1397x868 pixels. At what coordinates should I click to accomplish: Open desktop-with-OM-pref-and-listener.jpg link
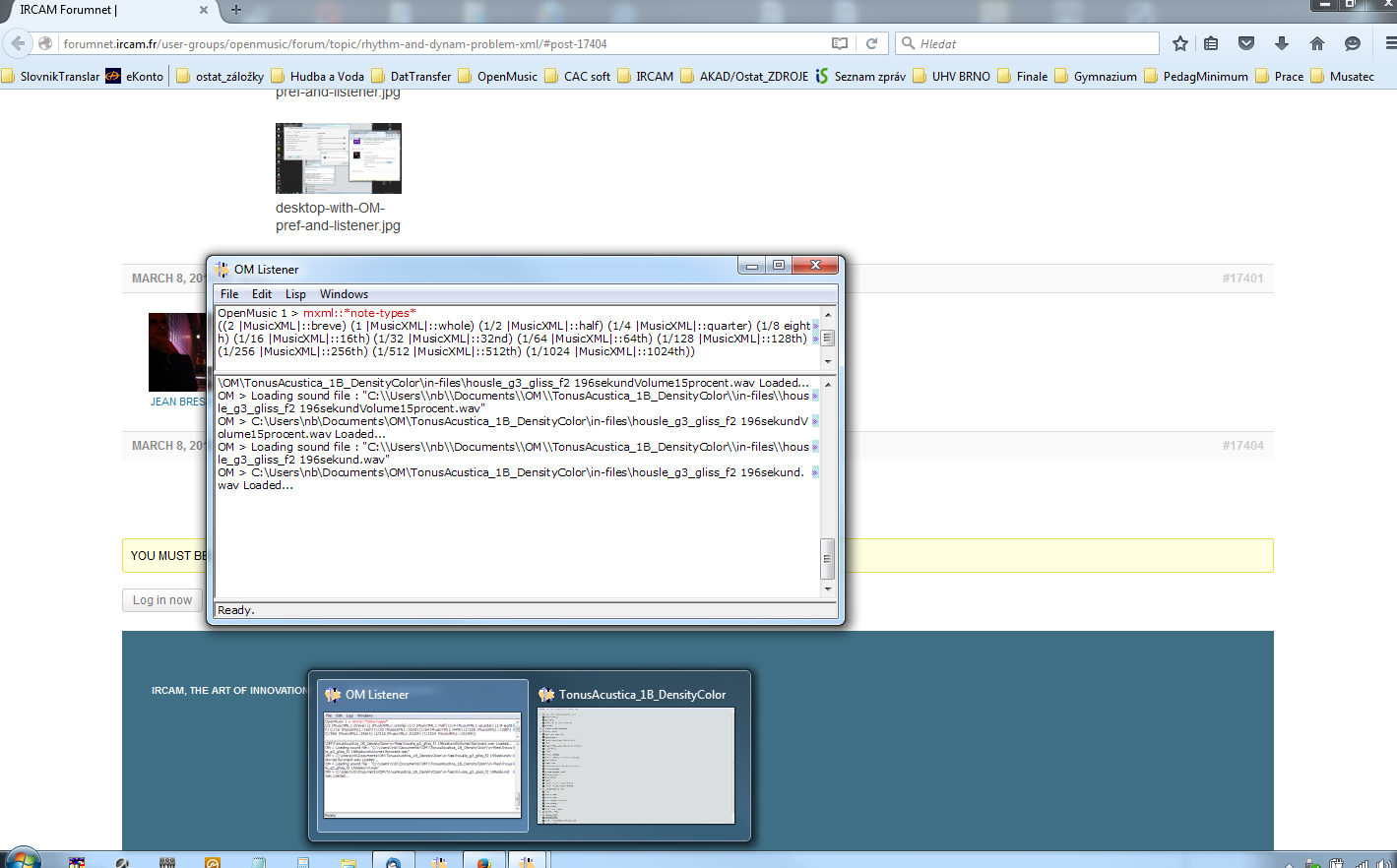point(338,217)
